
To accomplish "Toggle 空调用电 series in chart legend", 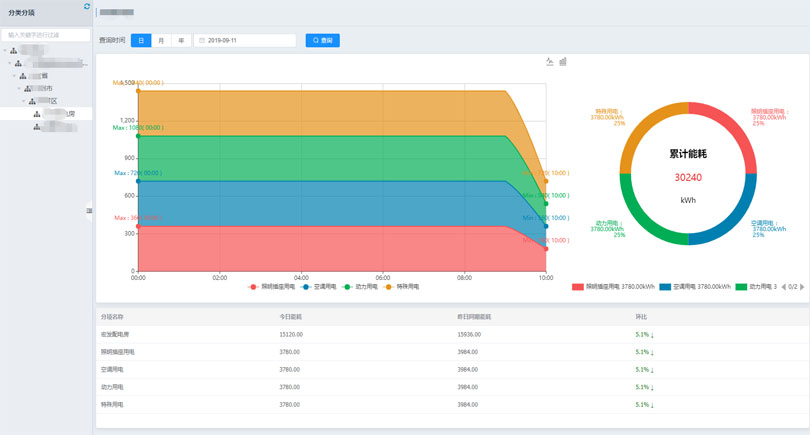I will [x=316, y=287].
